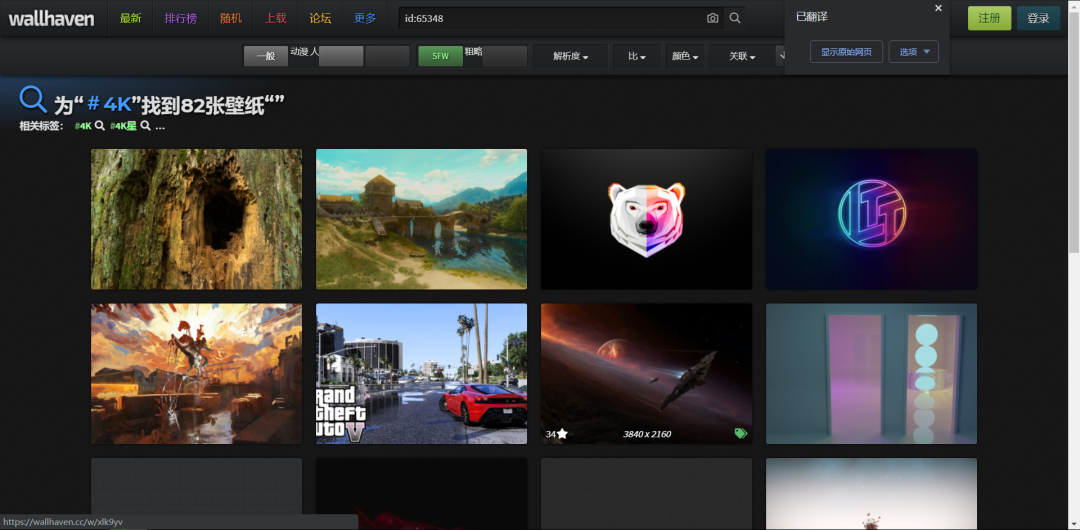
Task: Click the blue # 4K tag in the heading
Action: coord(110,105)
